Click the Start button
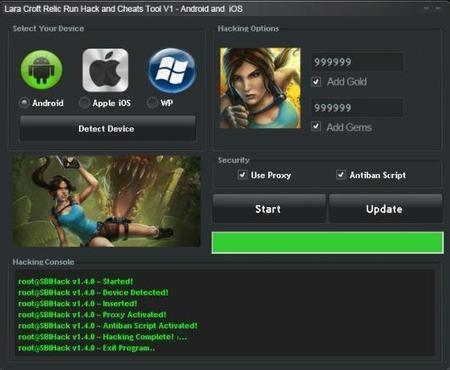 (x=269, y=209)
